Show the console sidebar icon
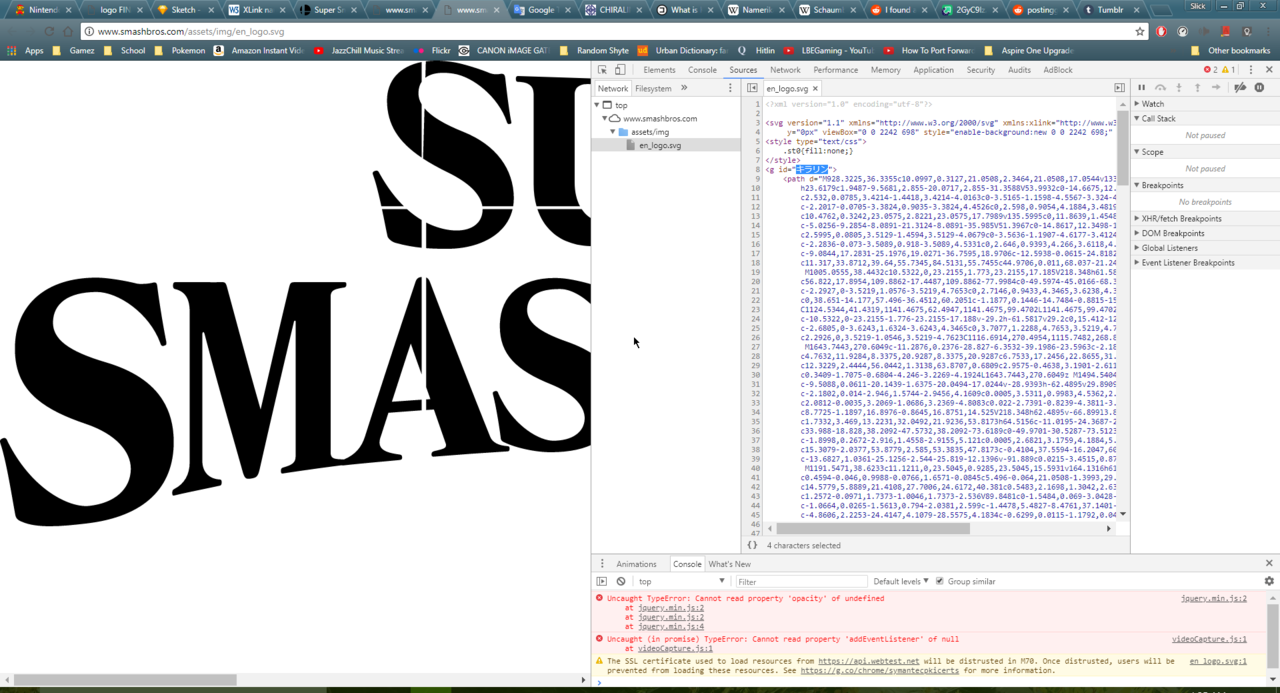 tap(602, 581)
